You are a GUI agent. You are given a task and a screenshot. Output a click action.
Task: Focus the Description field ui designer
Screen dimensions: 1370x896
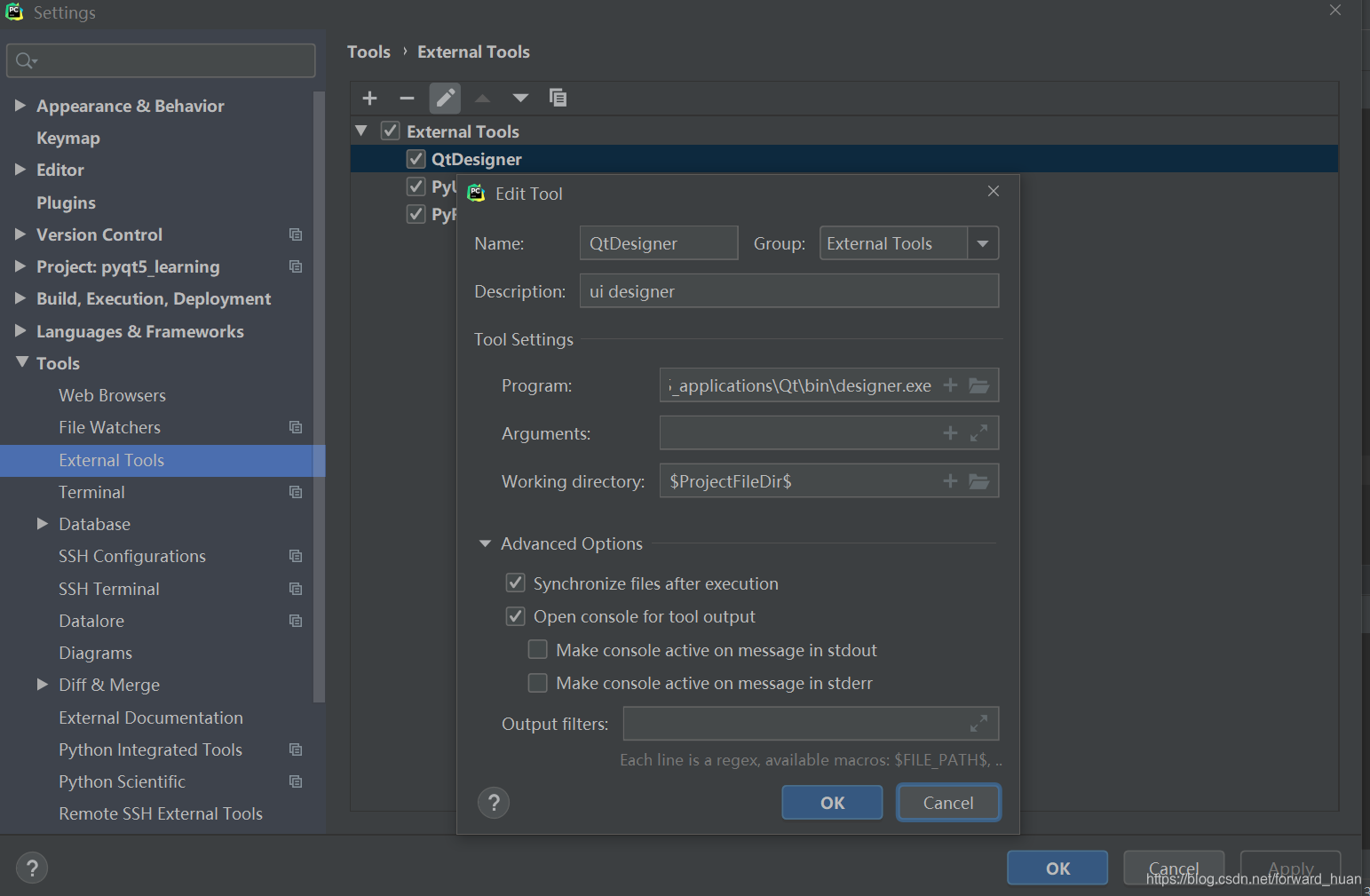tap(789, 291)
